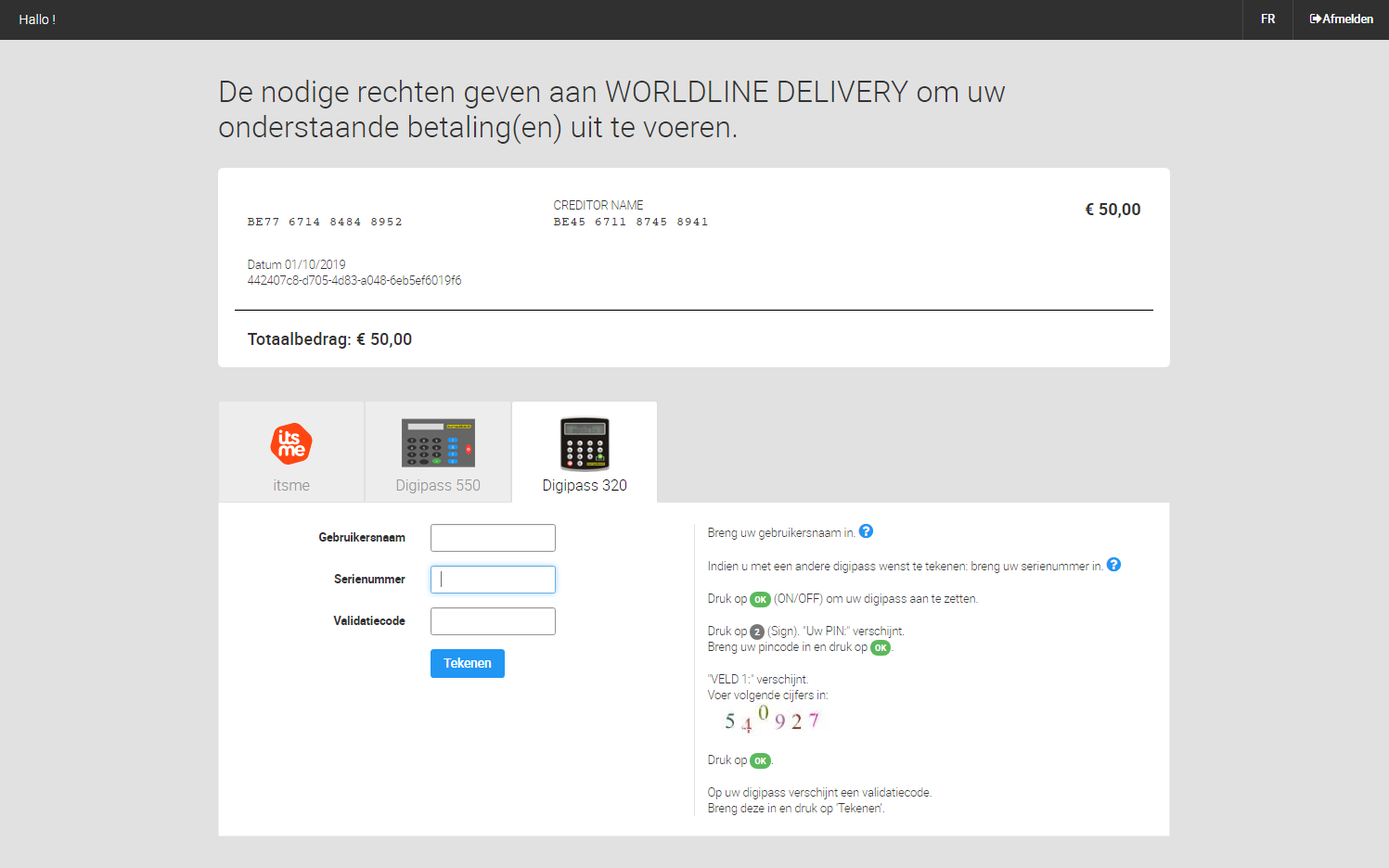Click the grey 2 (Sign) badge
Screen dimensions: 1389x868
click(757, 632)
